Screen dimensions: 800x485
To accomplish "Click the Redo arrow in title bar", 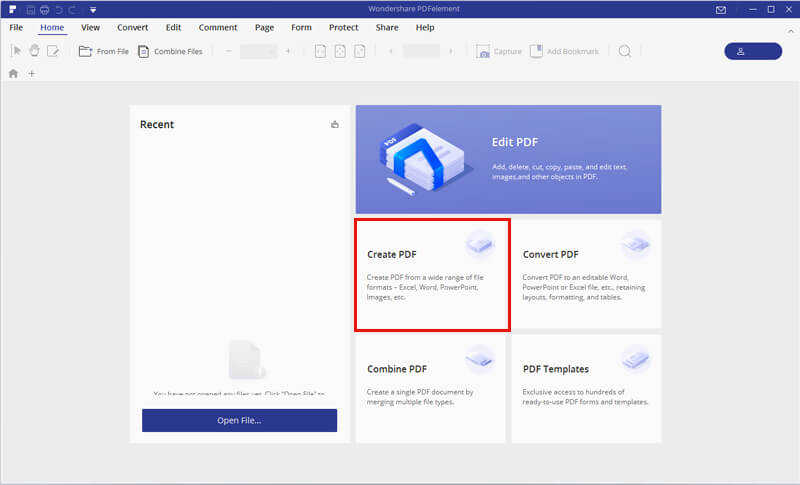I will [72, 10].
